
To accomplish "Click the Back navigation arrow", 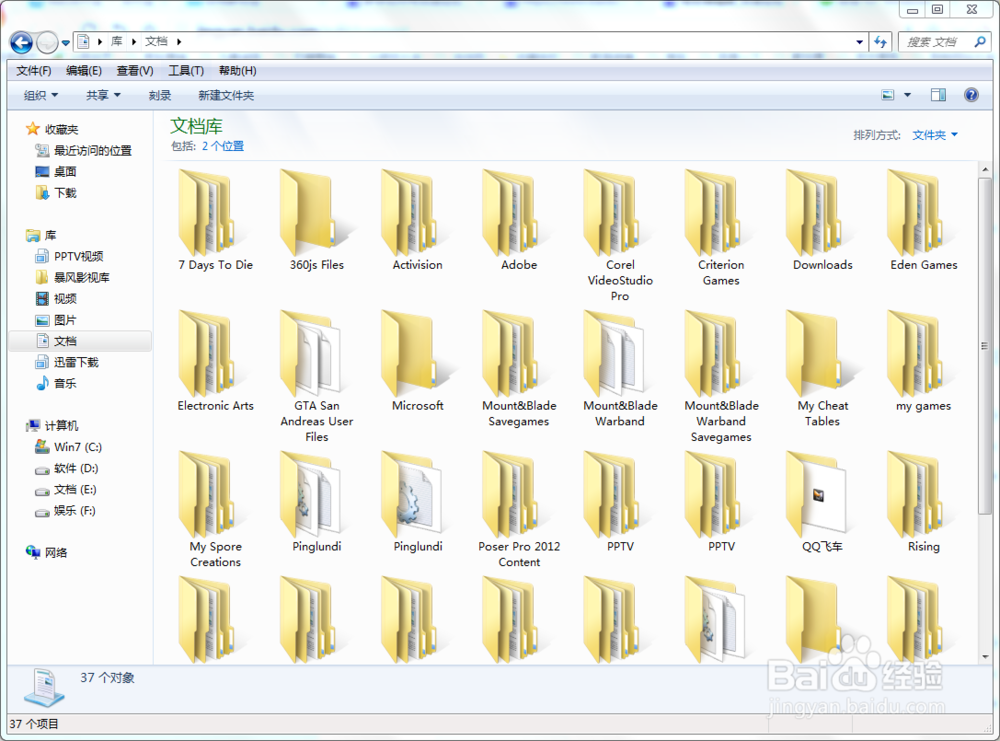I will coord(21,43).
